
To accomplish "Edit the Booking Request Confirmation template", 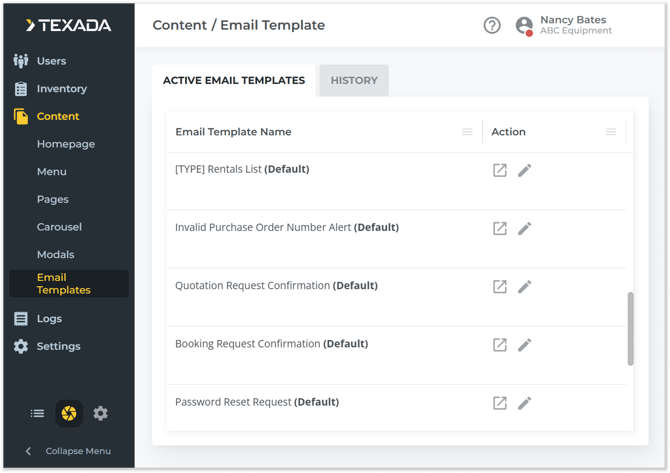I will pos(525,345).
